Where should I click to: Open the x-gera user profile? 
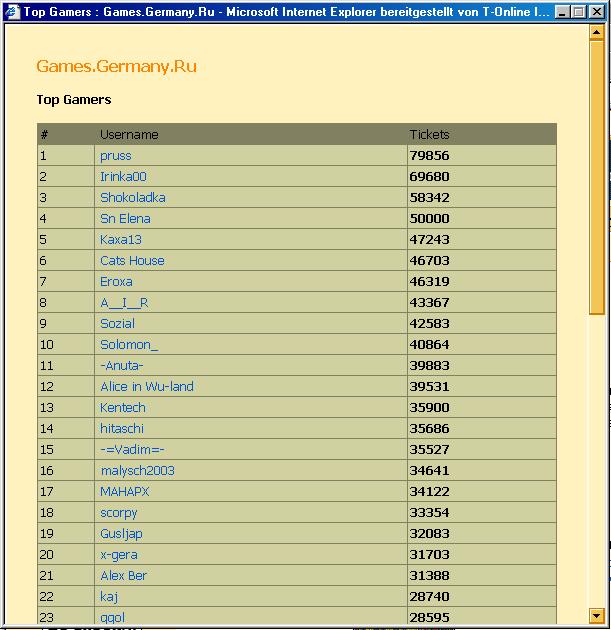118,555
